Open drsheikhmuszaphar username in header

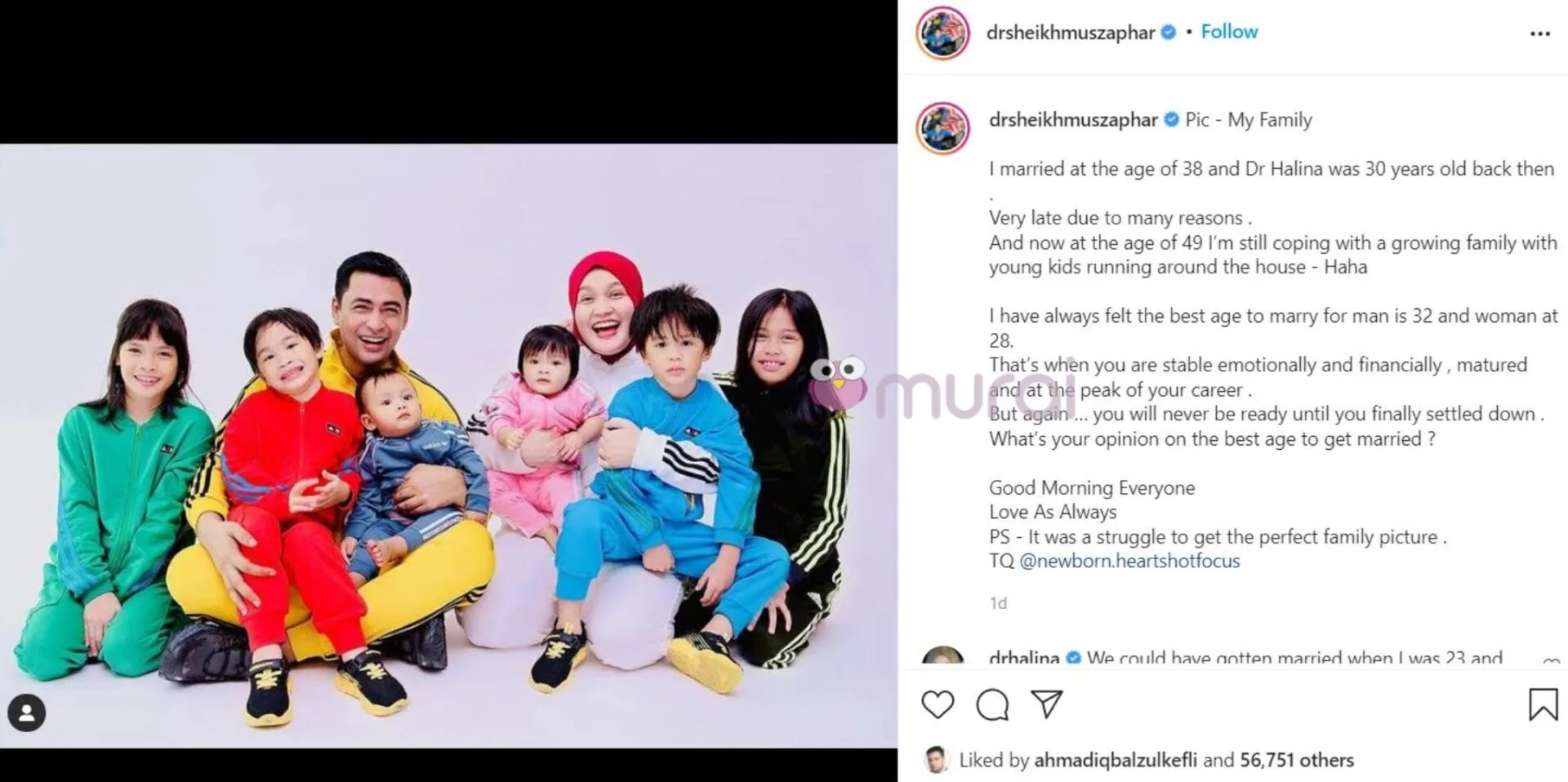pyautogui.click(x=1070, y=33)
